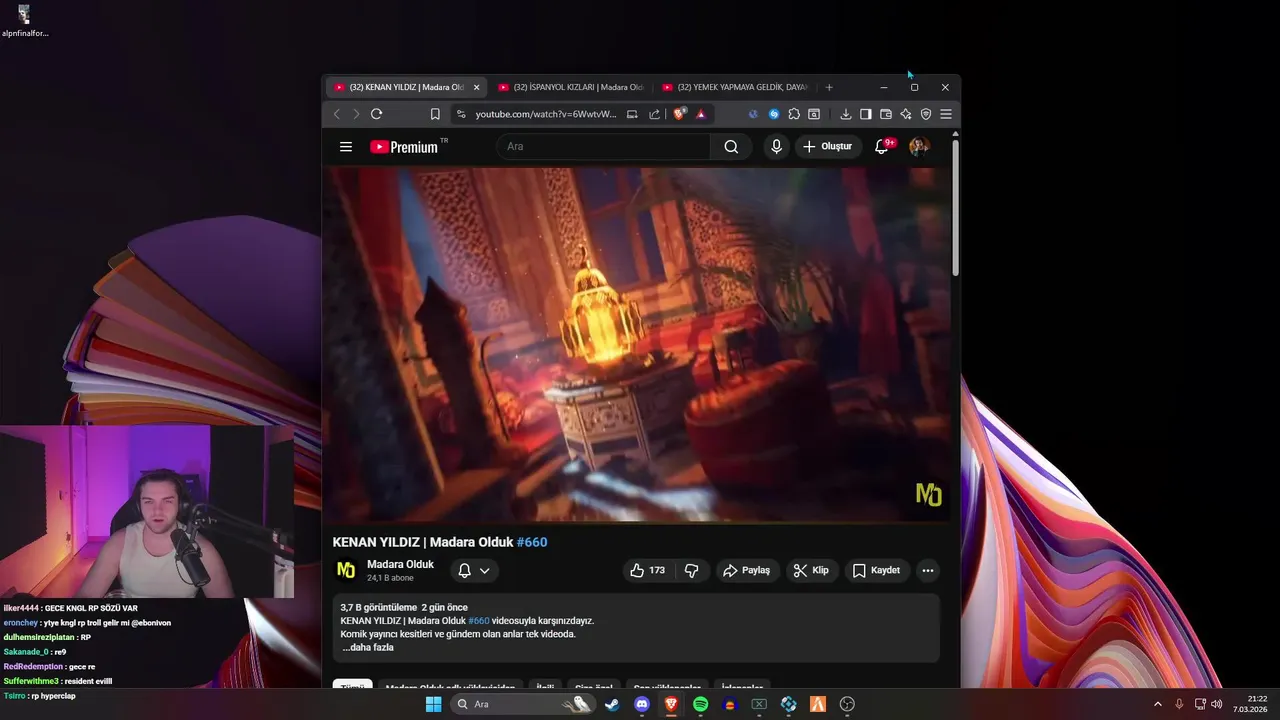Click the 'Kaydet' save button
This screenshot has height=720, width=1280.
tap(876, 570)
